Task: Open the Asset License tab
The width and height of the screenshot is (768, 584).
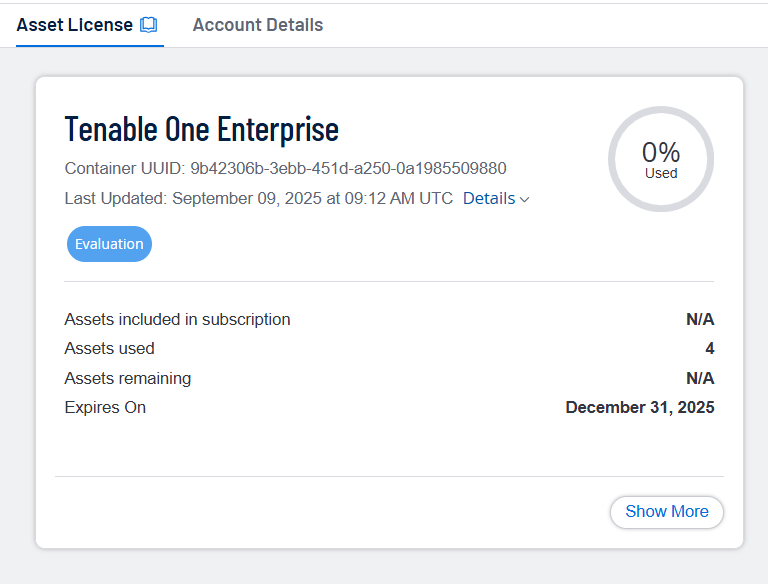Action: (75, 25)
